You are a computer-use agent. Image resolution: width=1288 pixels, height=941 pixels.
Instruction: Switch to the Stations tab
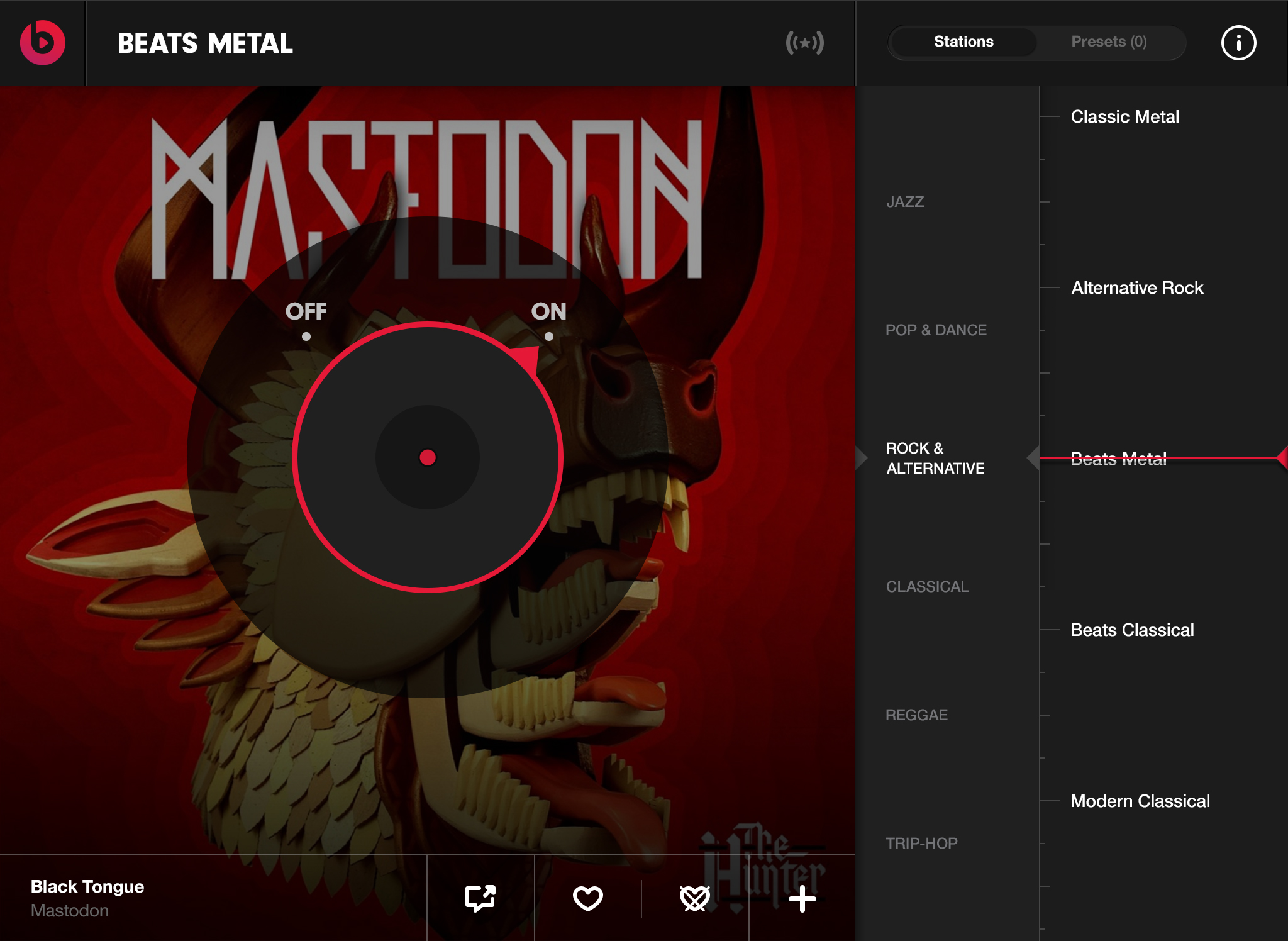(x=963, y=42)
